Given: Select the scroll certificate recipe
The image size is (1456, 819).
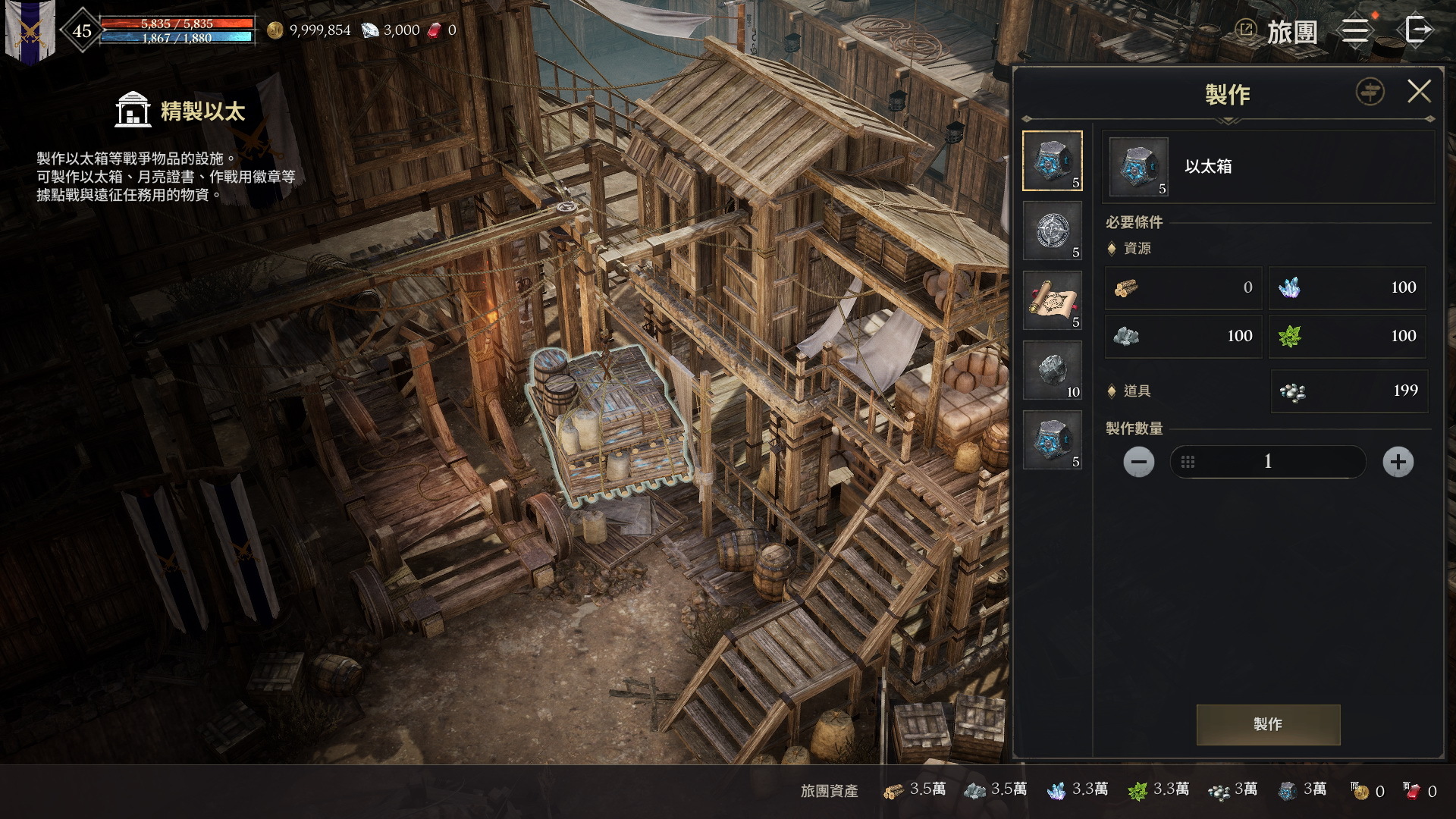Looking at the screenshot, I should point(1053,300).
